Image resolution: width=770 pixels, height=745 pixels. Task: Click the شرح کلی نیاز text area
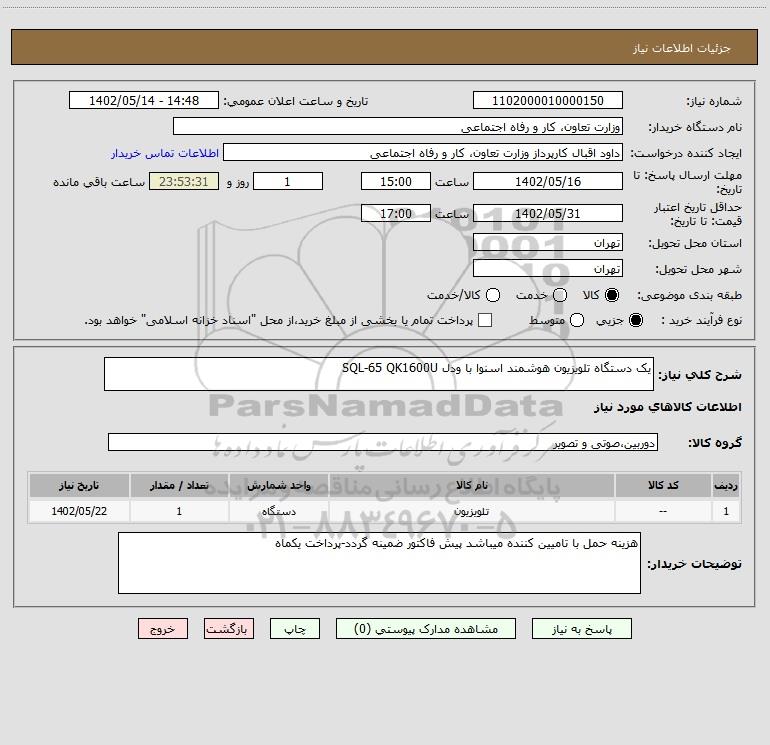point(379,374)
